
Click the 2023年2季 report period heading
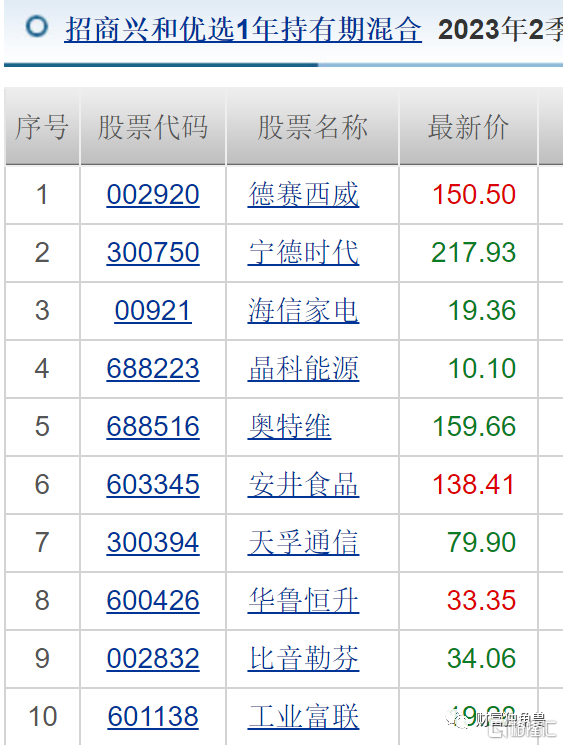point(500,29)
